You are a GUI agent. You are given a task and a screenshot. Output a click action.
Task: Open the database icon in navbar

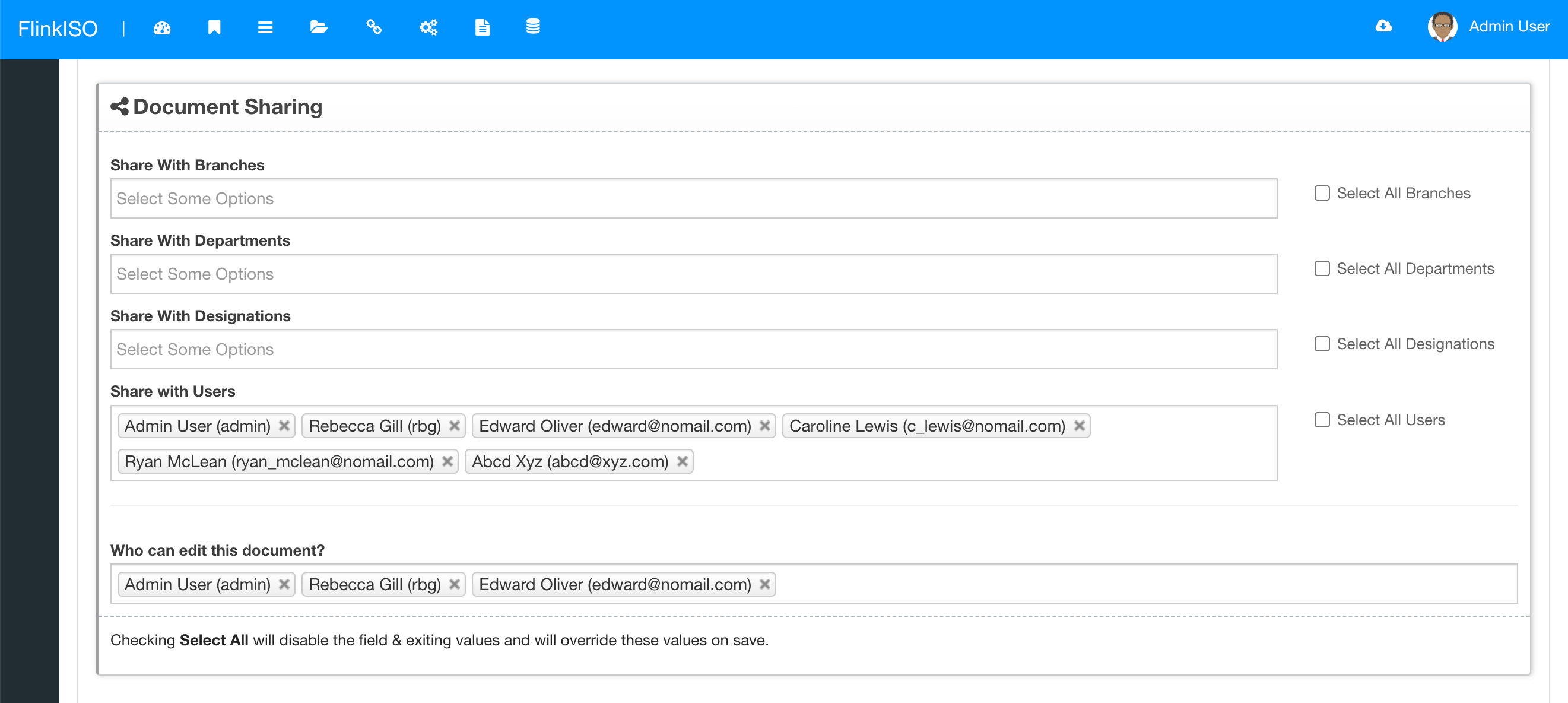[x=532, y=27]
